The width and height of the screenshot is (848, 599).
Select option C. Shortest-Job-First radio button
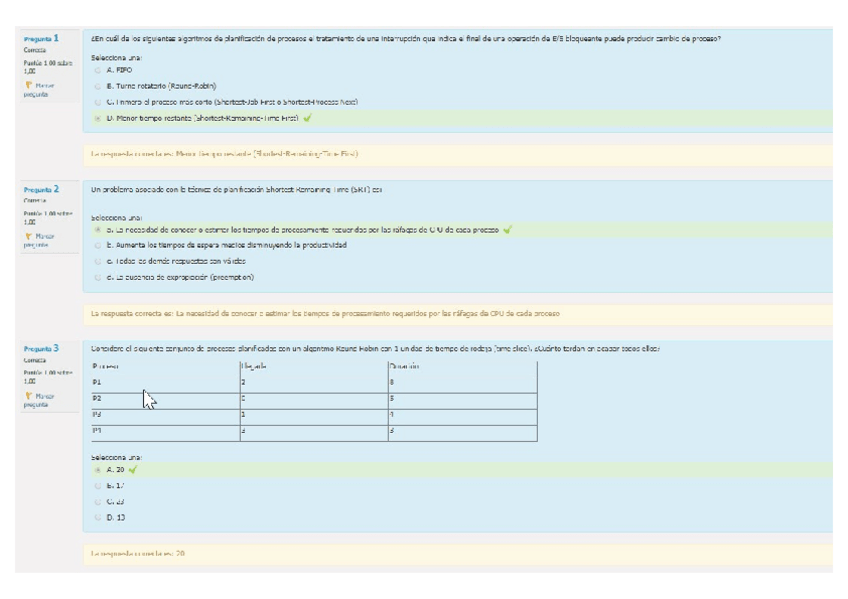98,102
